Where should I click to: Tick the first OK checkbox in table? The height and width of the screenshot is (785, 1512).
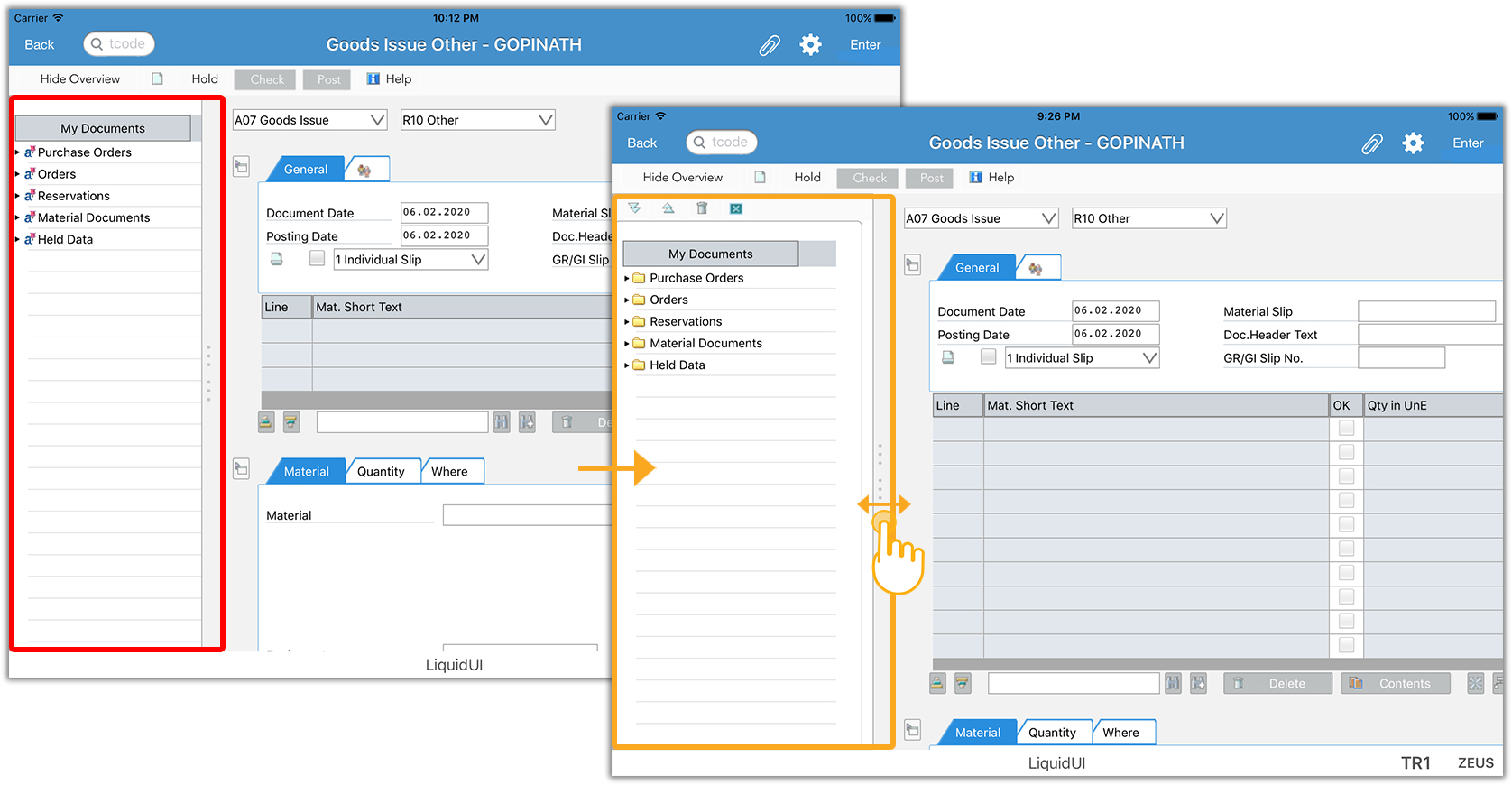tap(1346, 429)
